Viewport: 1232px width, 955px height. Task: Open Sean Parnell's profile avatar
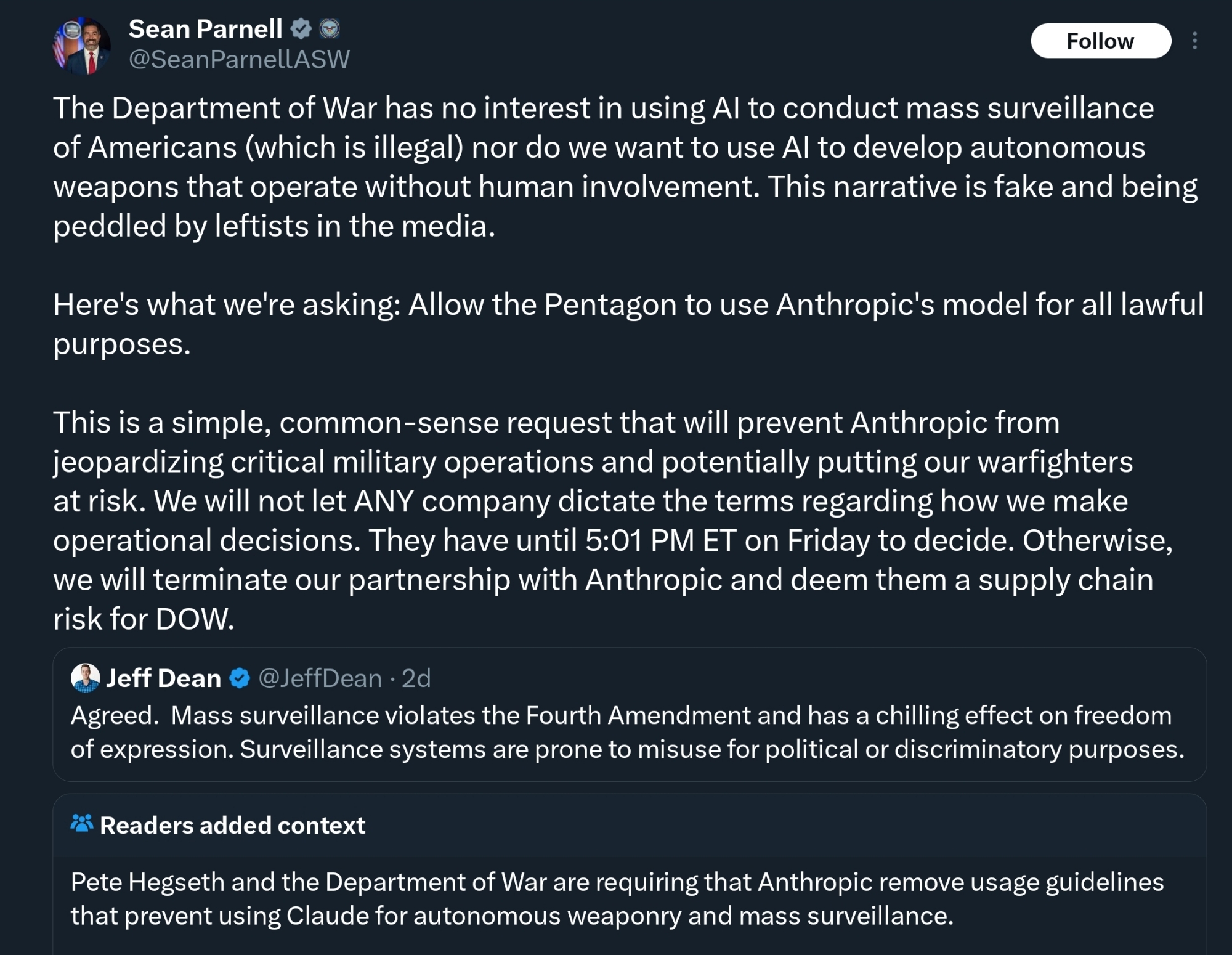pos(82,46)
